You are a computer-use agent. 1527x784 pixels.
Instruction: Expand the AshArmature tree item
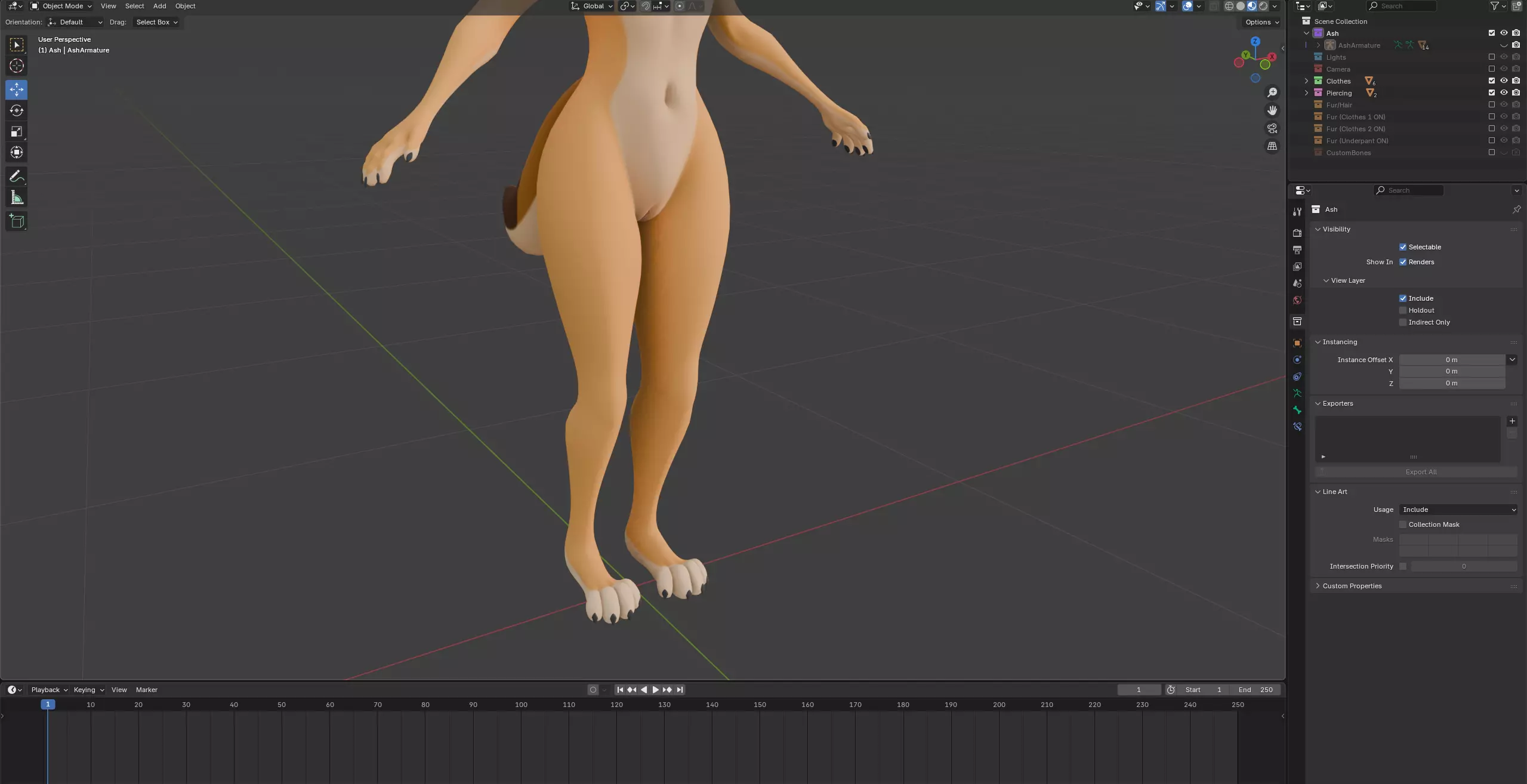pyautogui.click(x=1318, y=45)
